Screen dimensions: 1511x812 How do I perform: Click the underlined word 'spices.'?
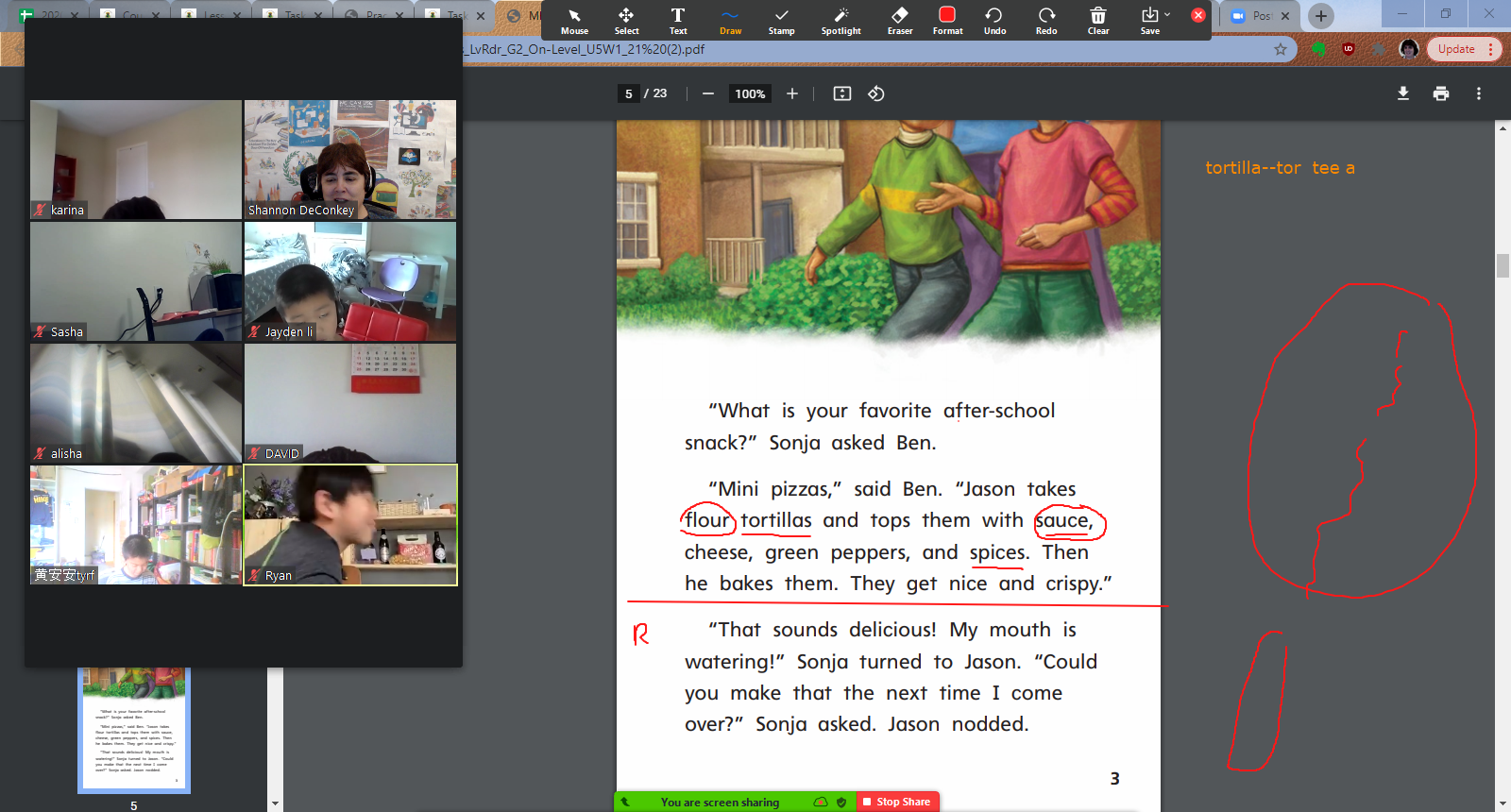coord(999,552)
